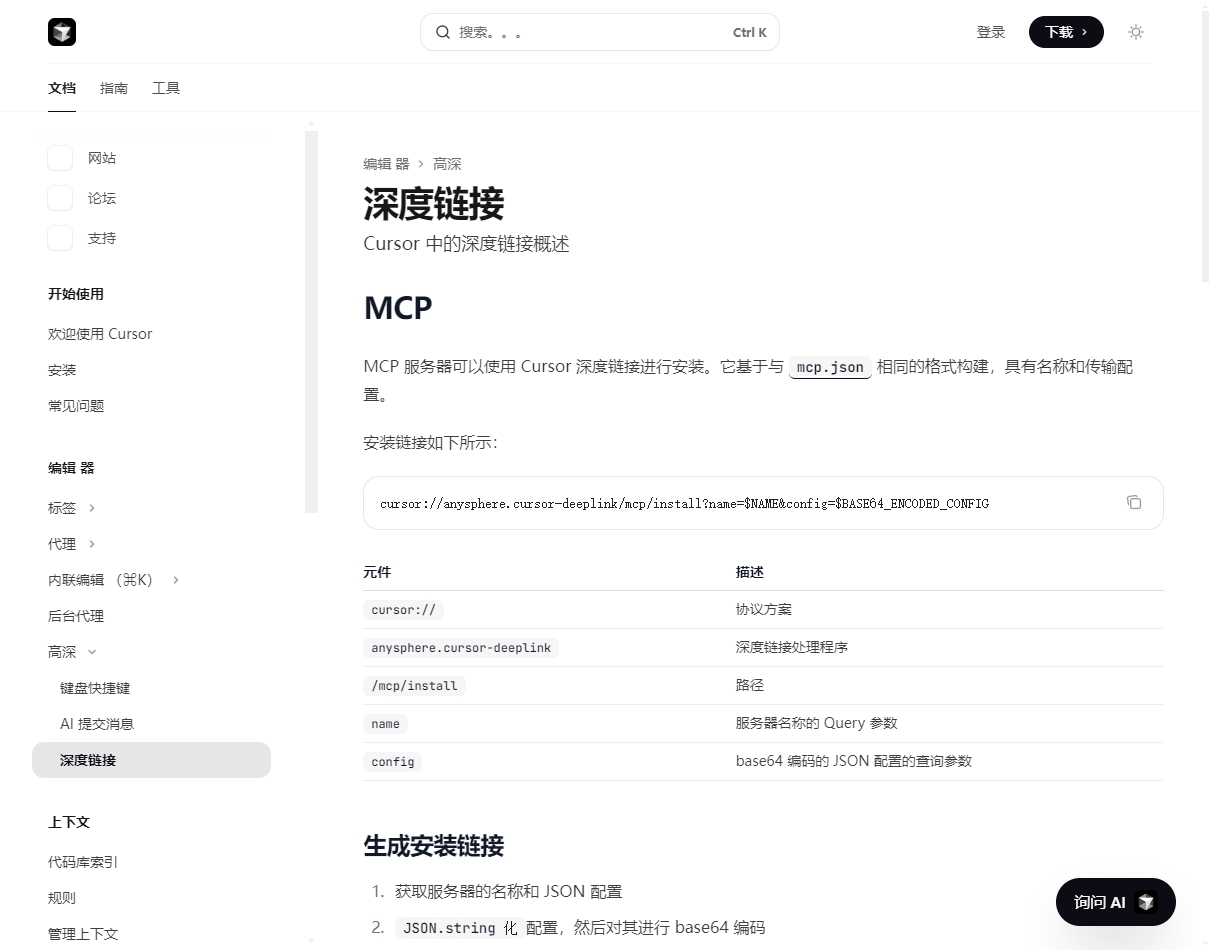This screenshot has height=950, width=1211.
Task: Click the 下载 download button
Action: pyautogui.click(x=1066, y=32)
